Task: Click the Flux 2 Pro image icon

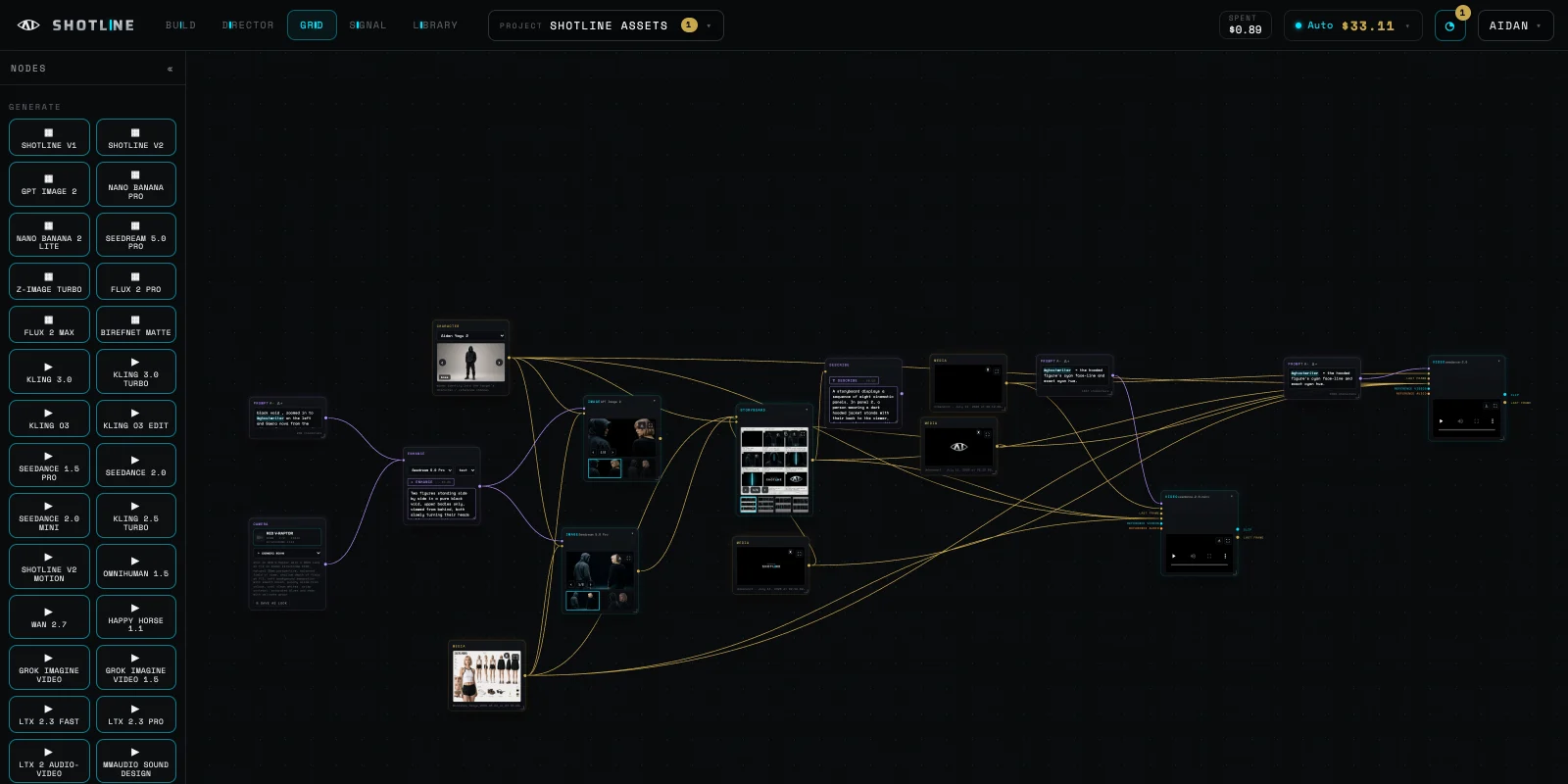Action: [x=135, y=277]
